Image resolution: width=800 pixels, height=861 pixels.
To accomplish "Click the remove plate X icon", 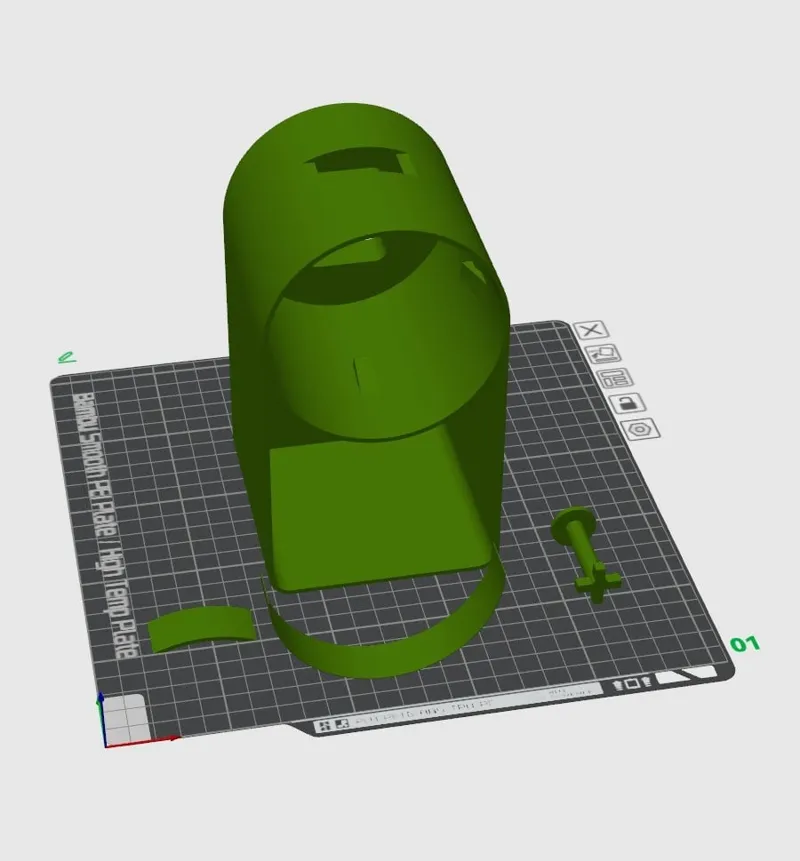I will (591, 330).
